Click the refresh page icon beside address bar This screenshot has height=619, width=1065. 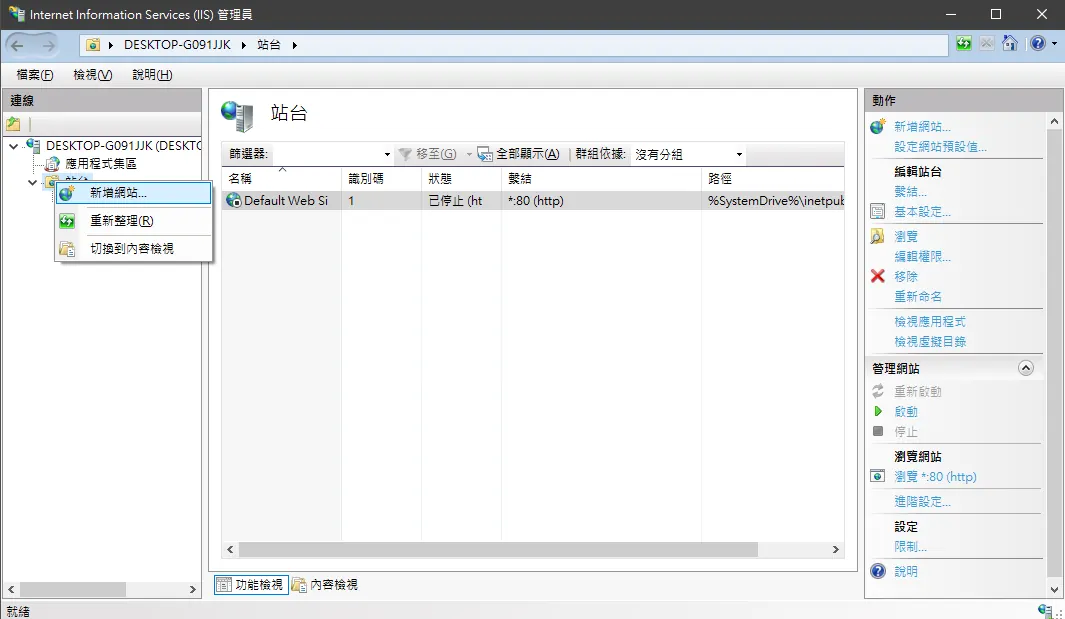click(964, 44)
